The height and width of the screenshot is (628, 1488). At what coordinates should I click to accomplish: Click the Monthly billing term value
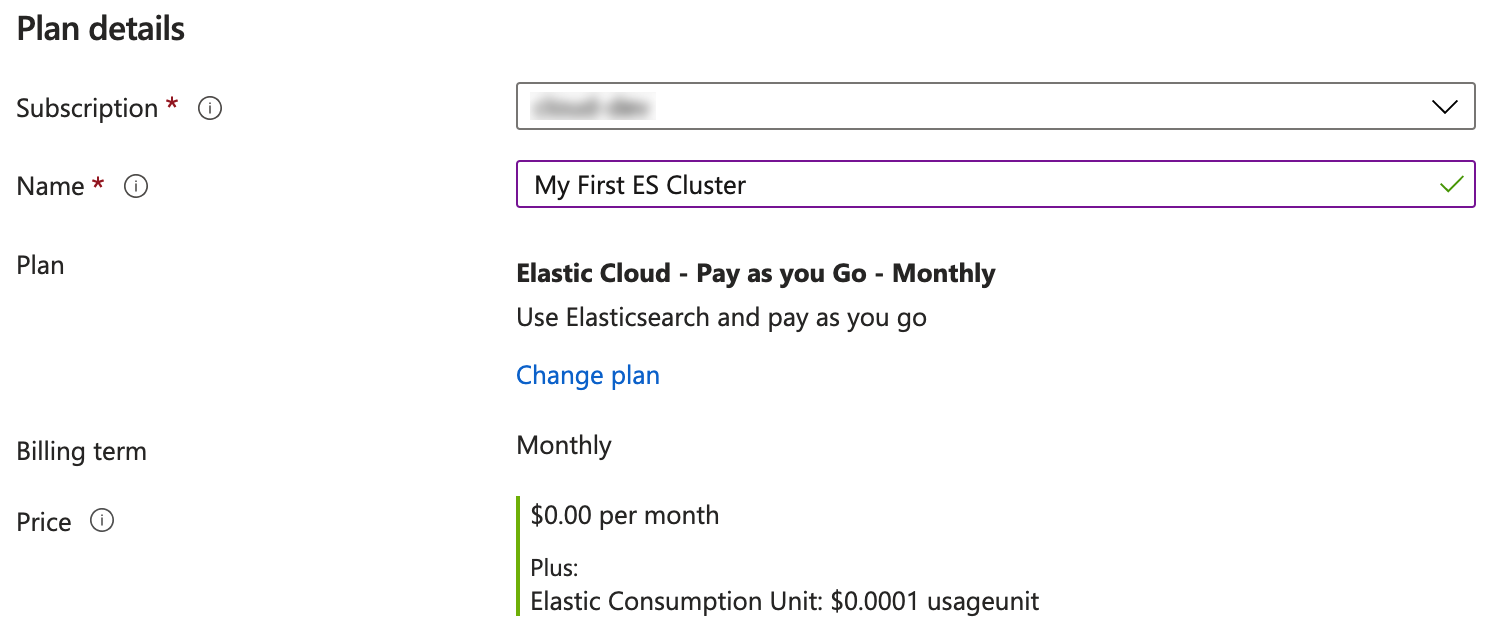click(564, 445)
